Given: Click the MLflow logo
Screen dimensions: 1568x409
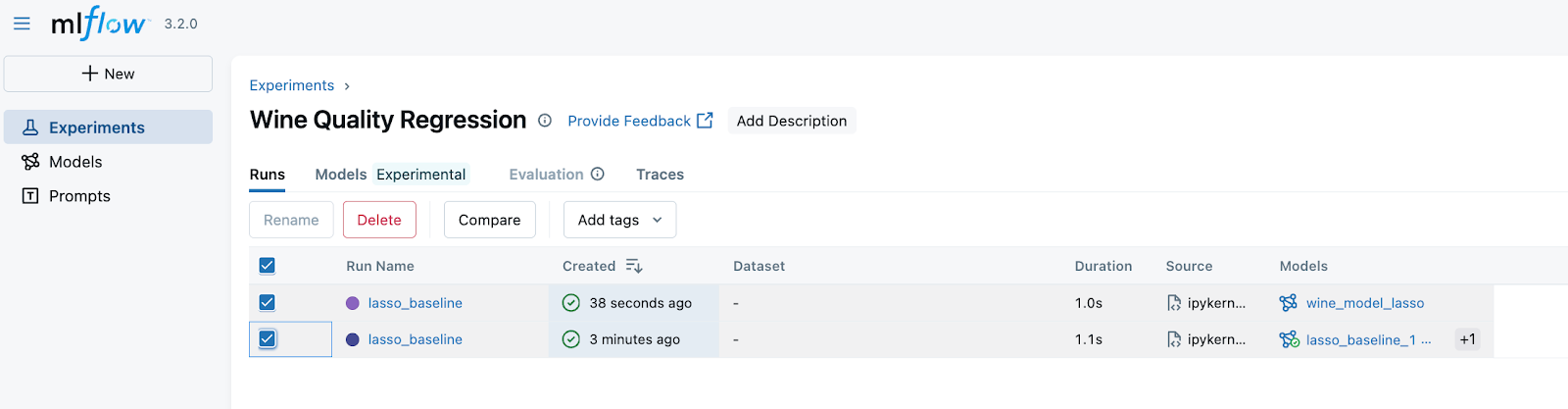Looking at the screenshot, I should coord(99,24).
